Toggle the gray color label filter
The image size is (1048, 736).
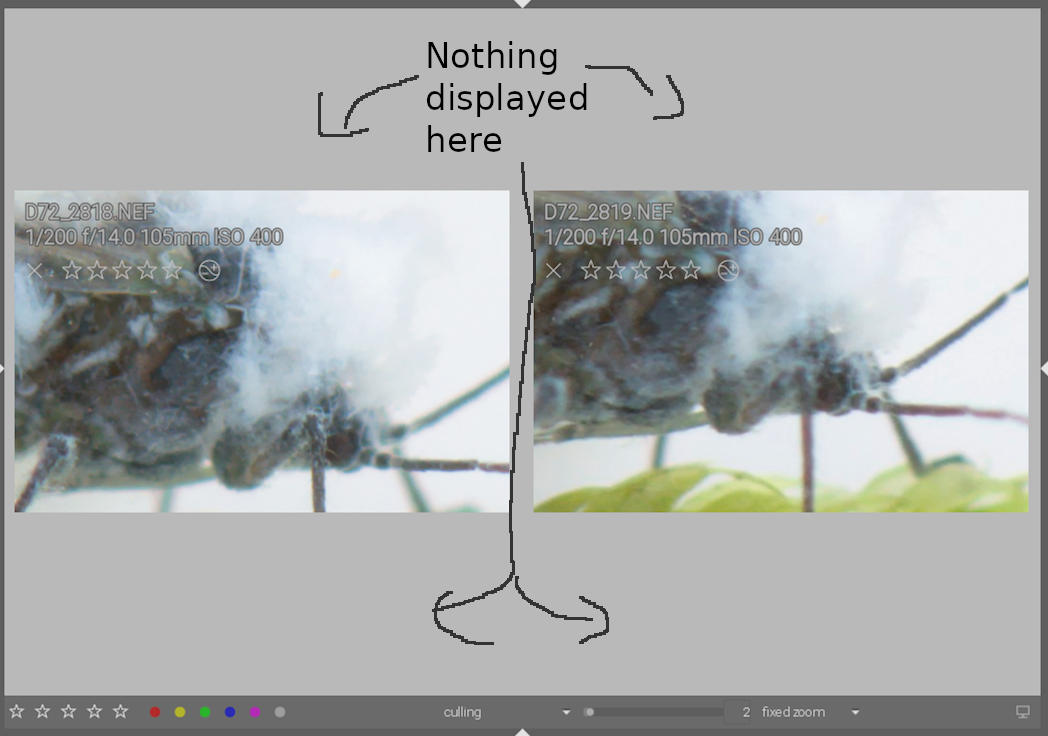pyautogui.click(x=279, y=711)
